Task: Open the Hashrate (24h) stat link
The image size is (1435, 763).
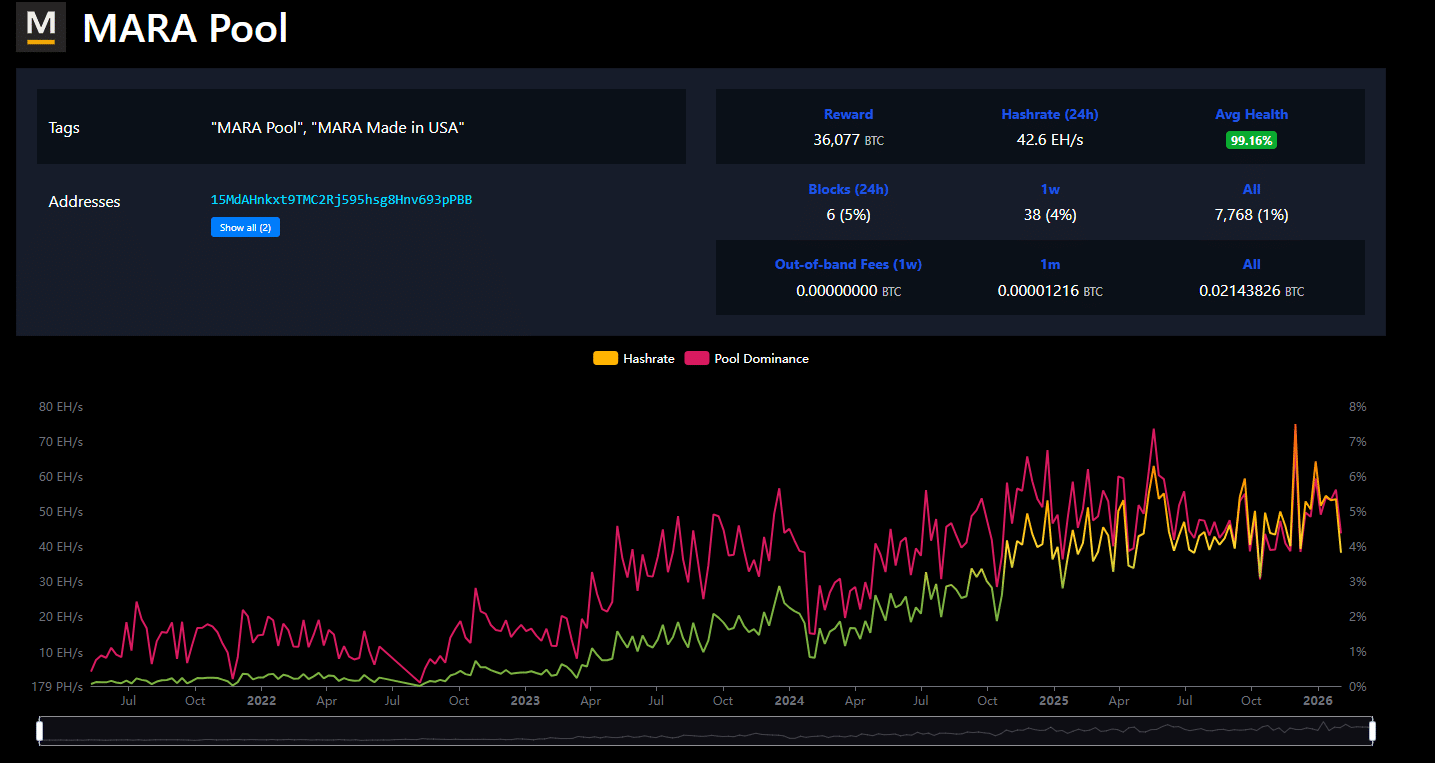Action: click(1049, 114)
